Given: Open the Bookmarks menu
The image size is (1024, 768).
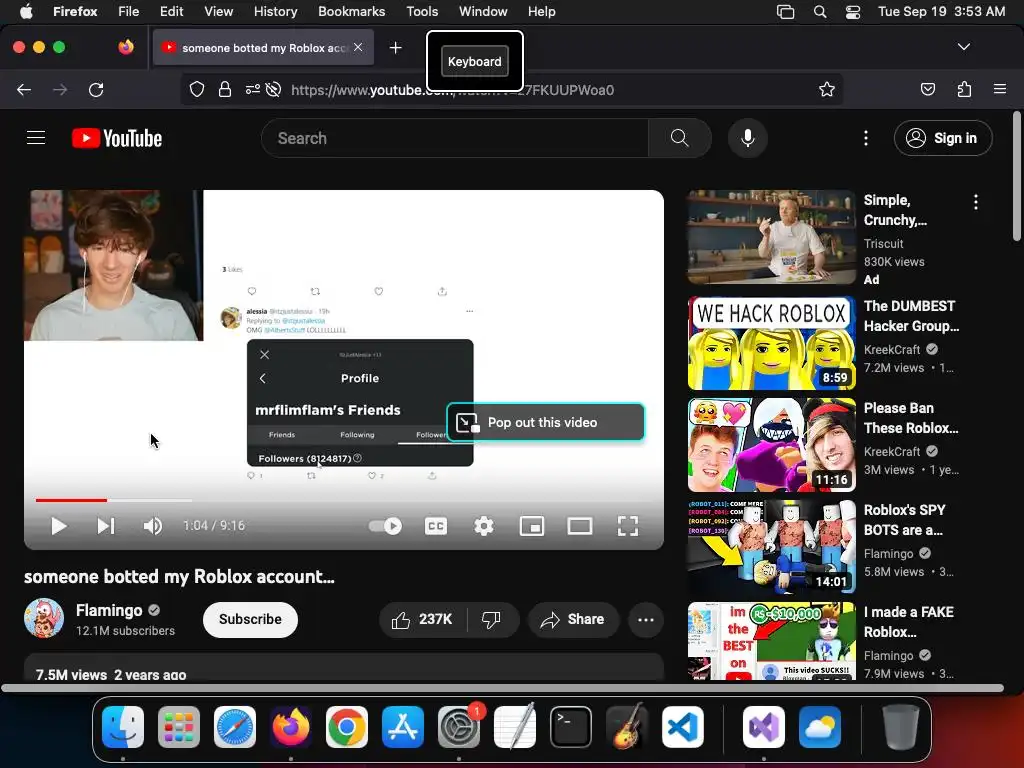Looking at the screenshot, I should [351, 11].
